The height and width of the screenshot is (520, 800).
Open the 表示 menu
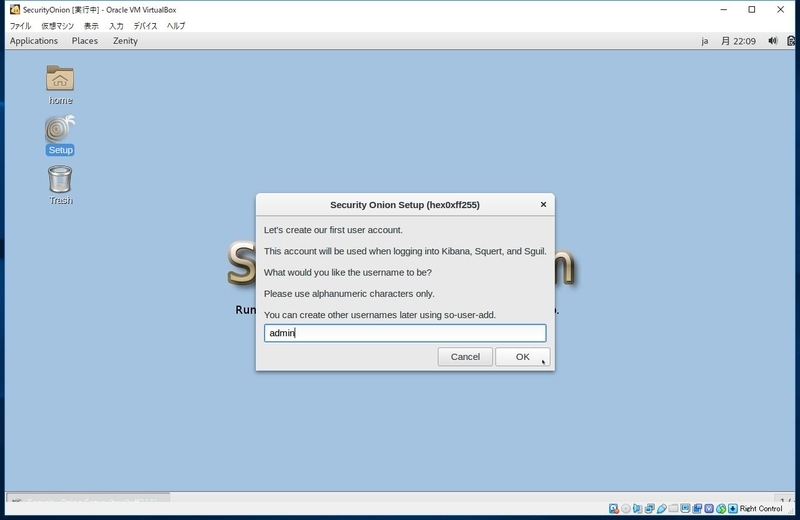tap(91, 26)
